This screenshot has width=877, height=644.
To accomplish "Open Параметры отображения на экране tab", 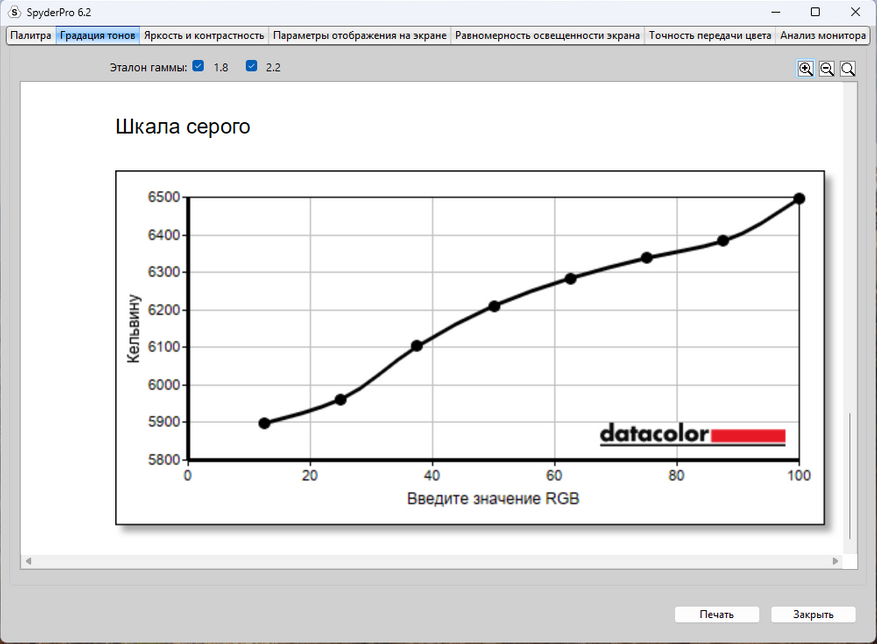I will [360, 35].
